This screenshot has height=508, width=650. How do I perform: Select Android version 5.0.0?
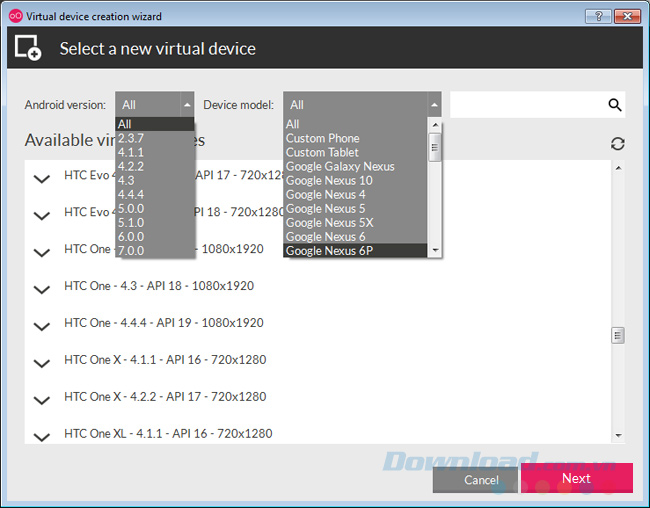(x=155, y=209)
